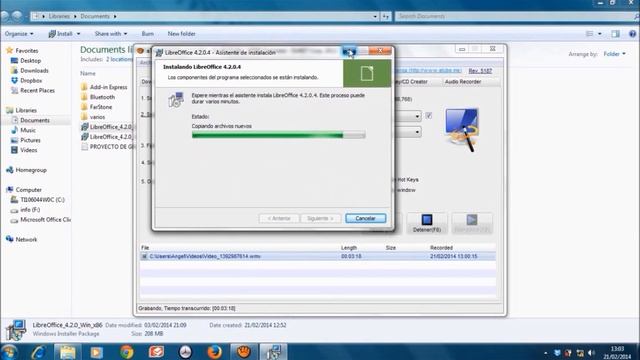Click the monitor with wand image

point(462,130)
